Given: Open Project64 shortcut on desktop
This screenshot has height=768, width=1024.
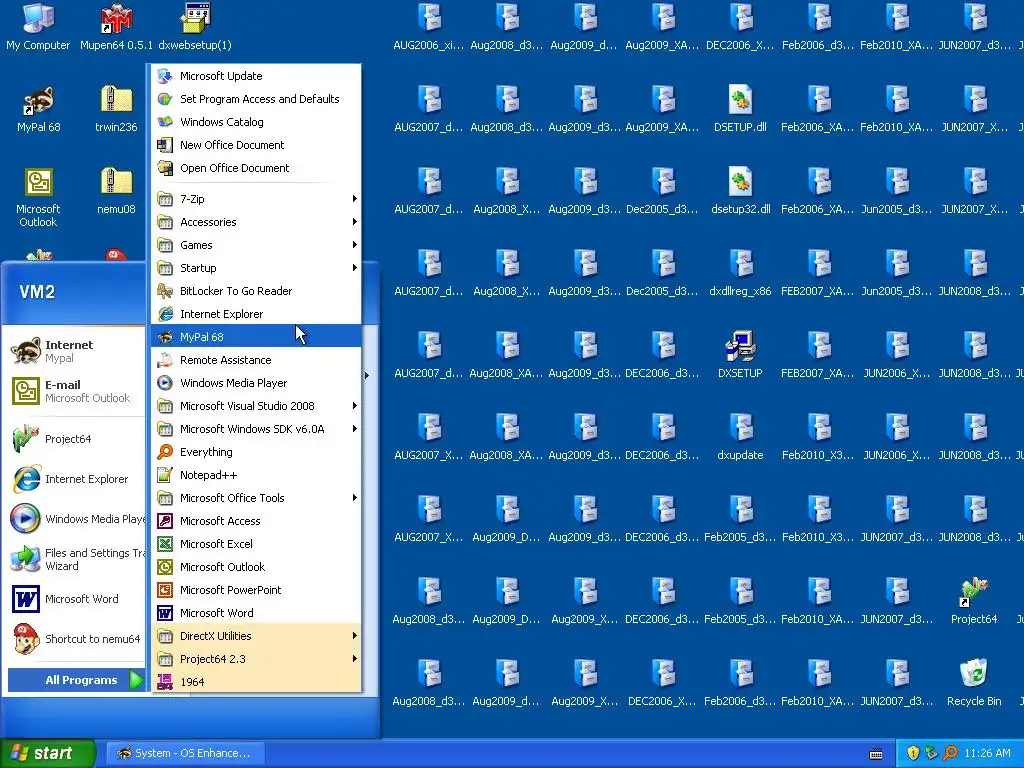Looking at the screenshot, I should 974,600.
